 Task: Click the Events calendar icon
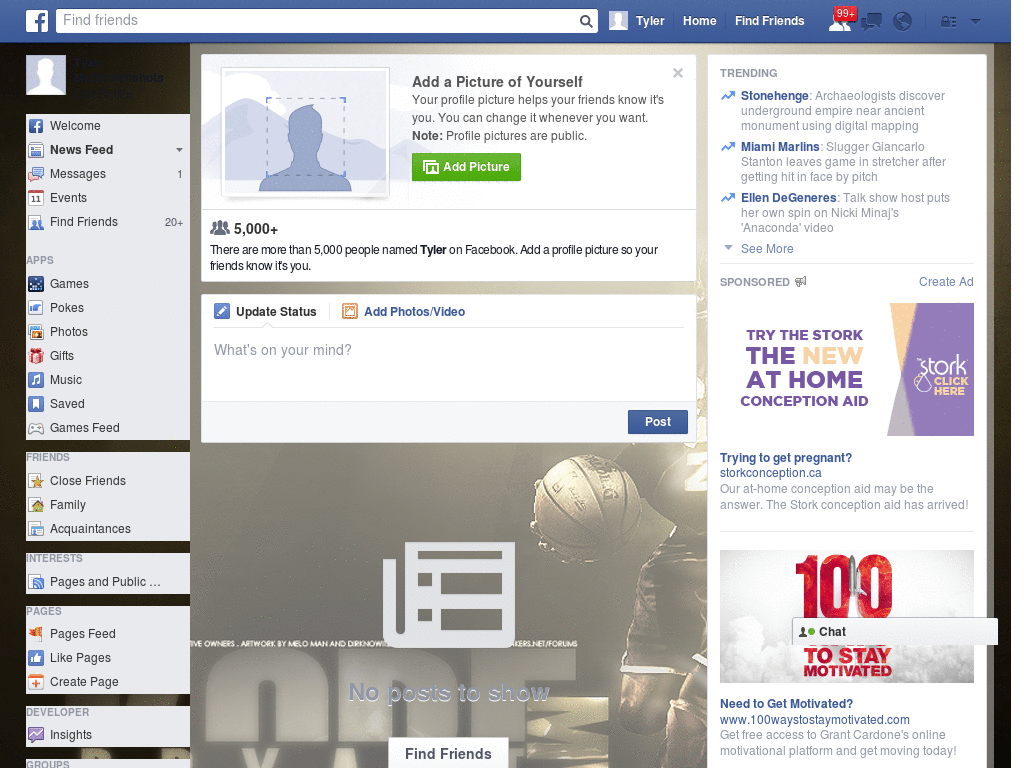click(36, 198)
